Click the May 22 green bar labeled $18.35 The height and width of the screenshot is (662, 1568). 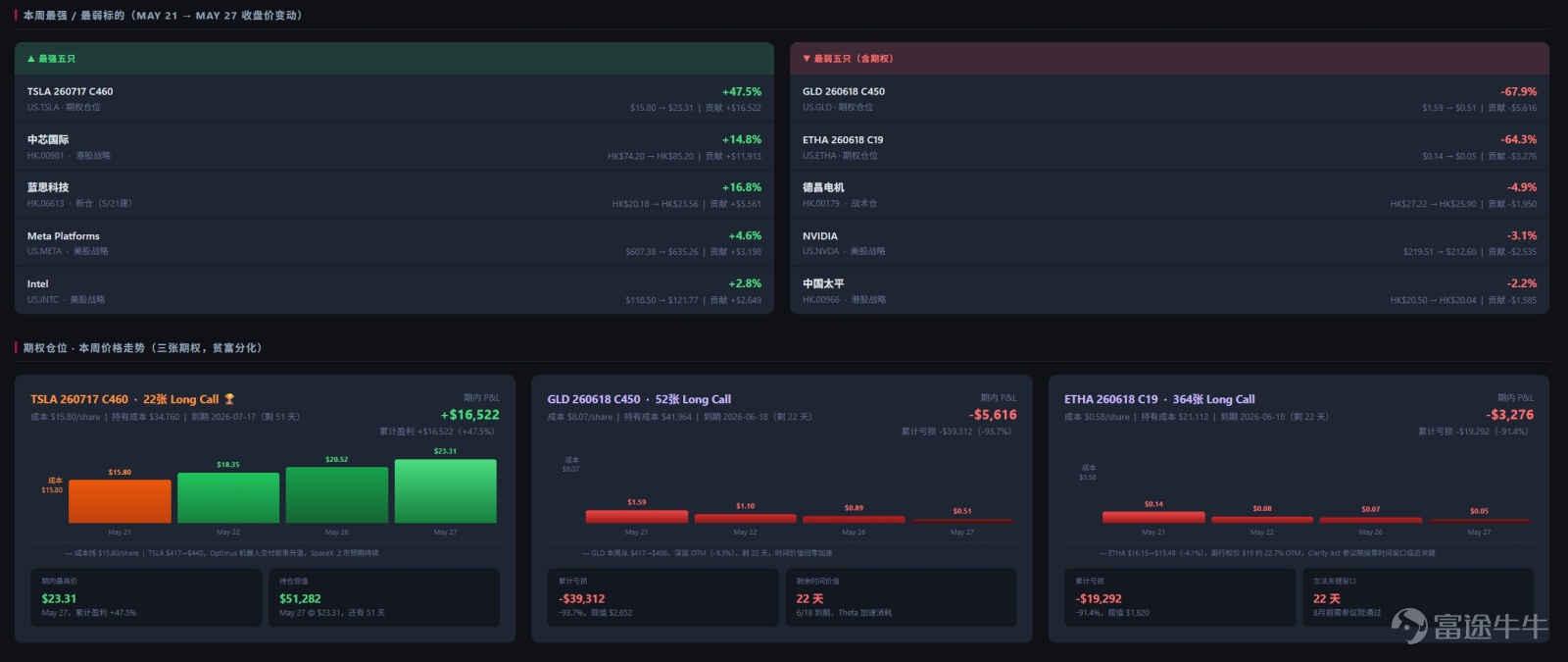228,497
